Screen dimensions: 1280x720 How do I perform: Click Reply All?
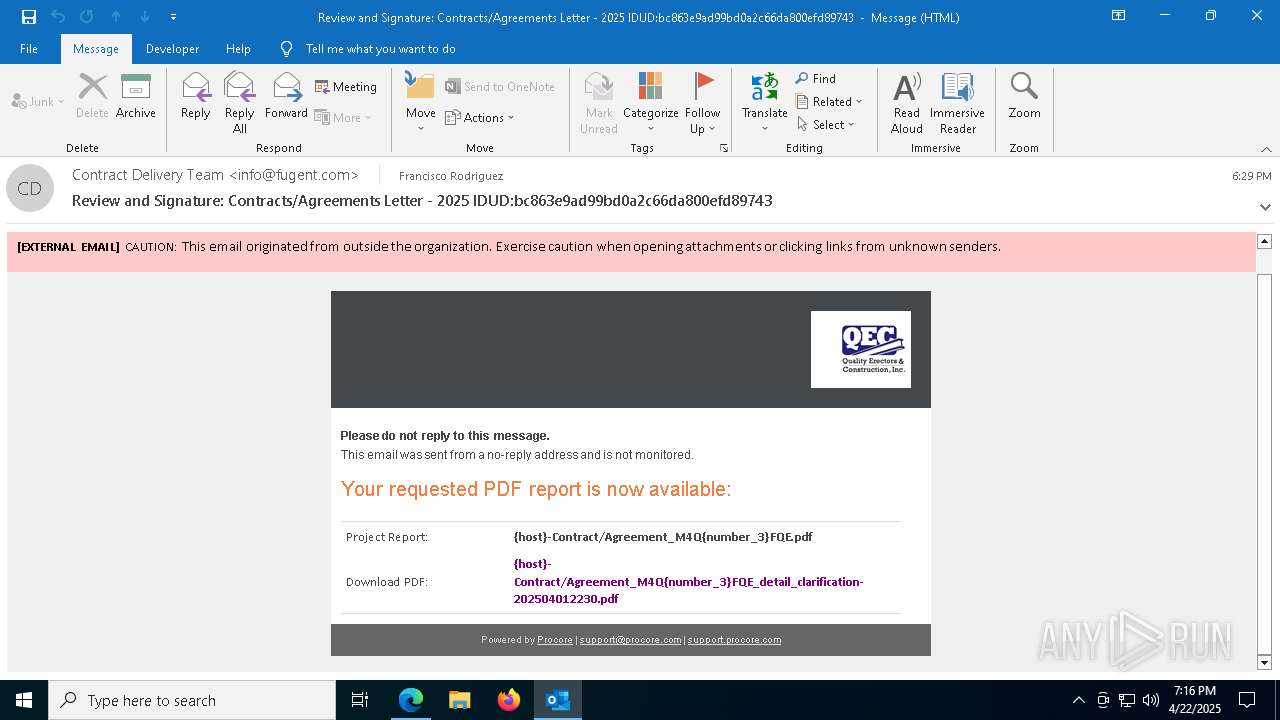click(239, 103)
